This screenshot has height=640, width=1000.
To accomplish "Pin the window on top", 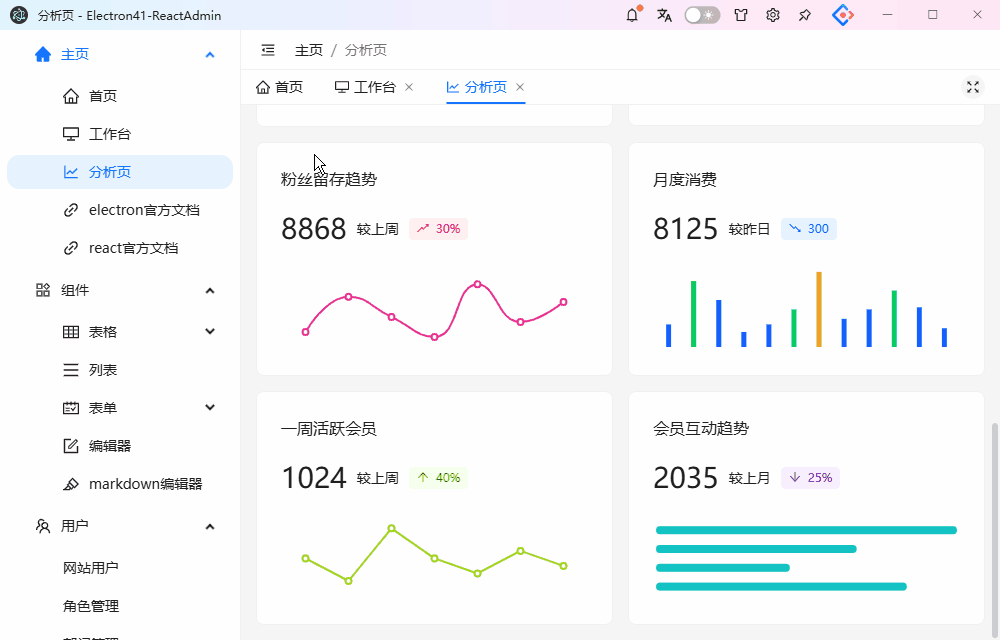I will coord(805,15).
